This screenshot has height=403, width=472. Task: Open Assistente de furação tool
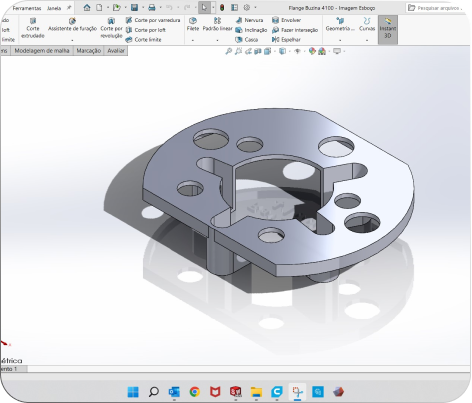pos(72,25)
